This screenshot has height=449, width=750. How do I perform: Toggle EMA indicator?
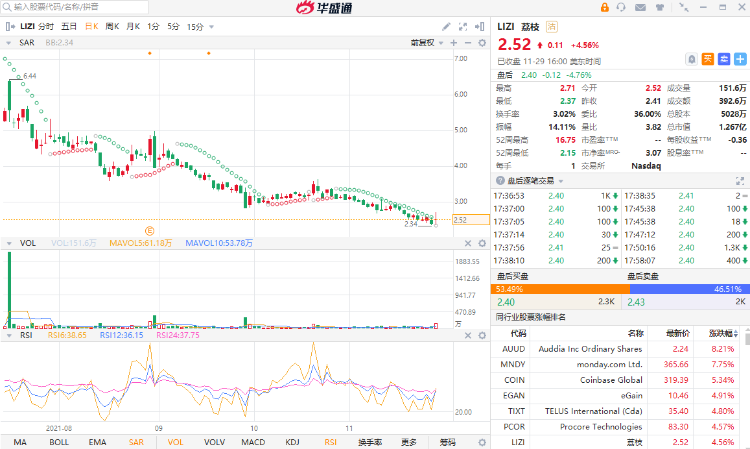[x=97, y=442]
